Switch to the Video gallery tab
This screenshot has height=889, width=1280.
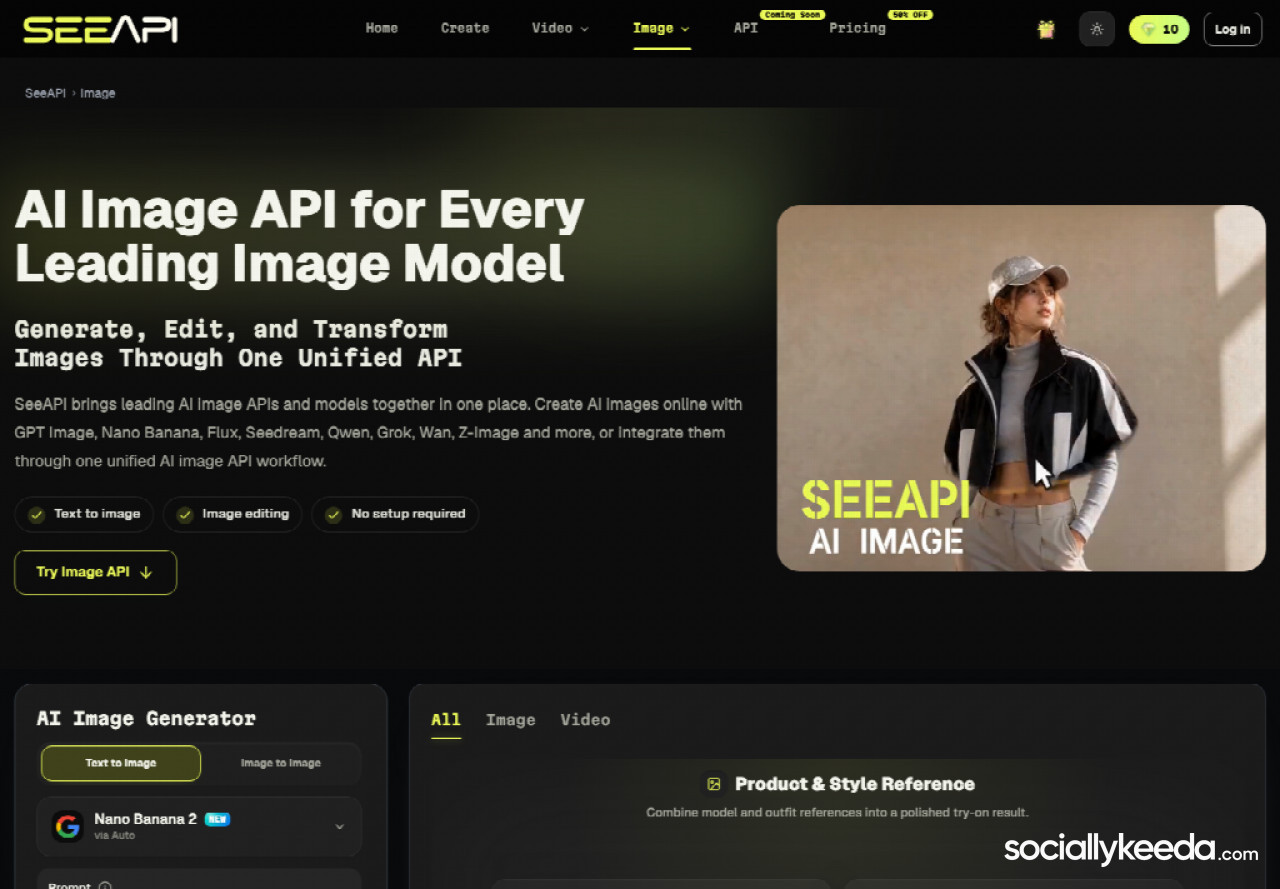click(585, 720)
